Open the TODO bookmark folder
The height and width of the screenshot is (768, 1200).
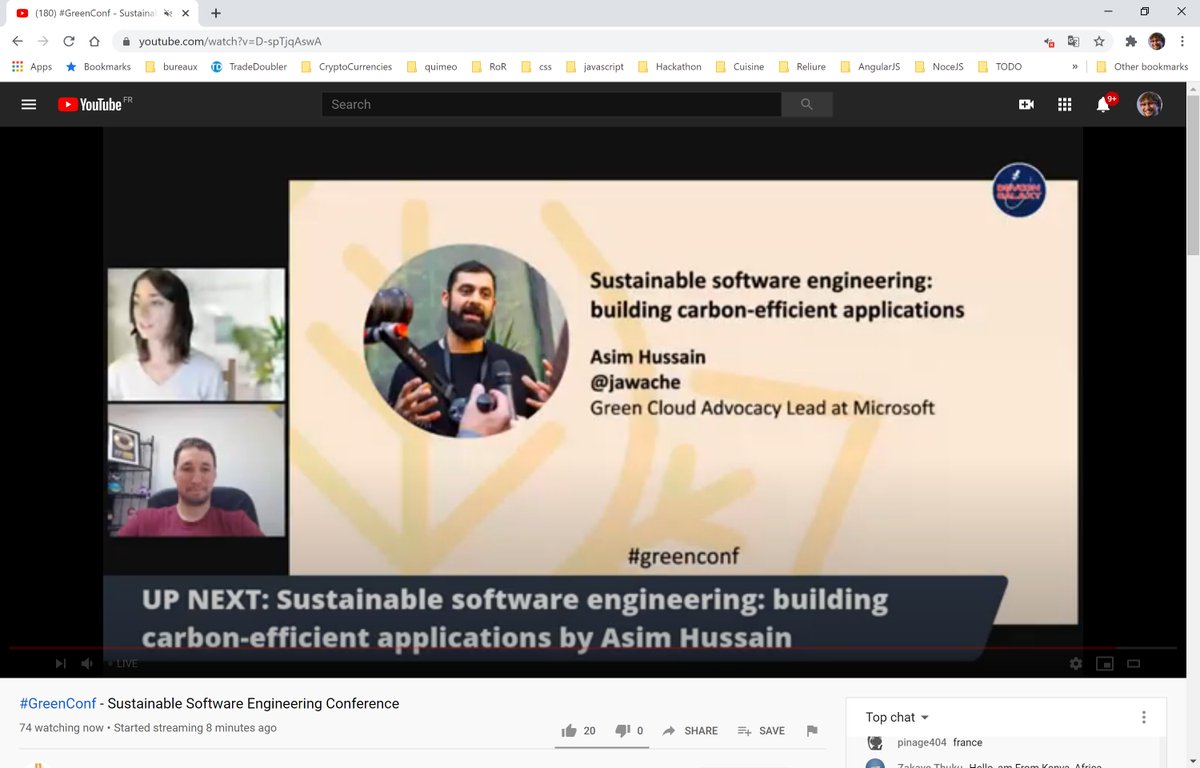(999, 67)
